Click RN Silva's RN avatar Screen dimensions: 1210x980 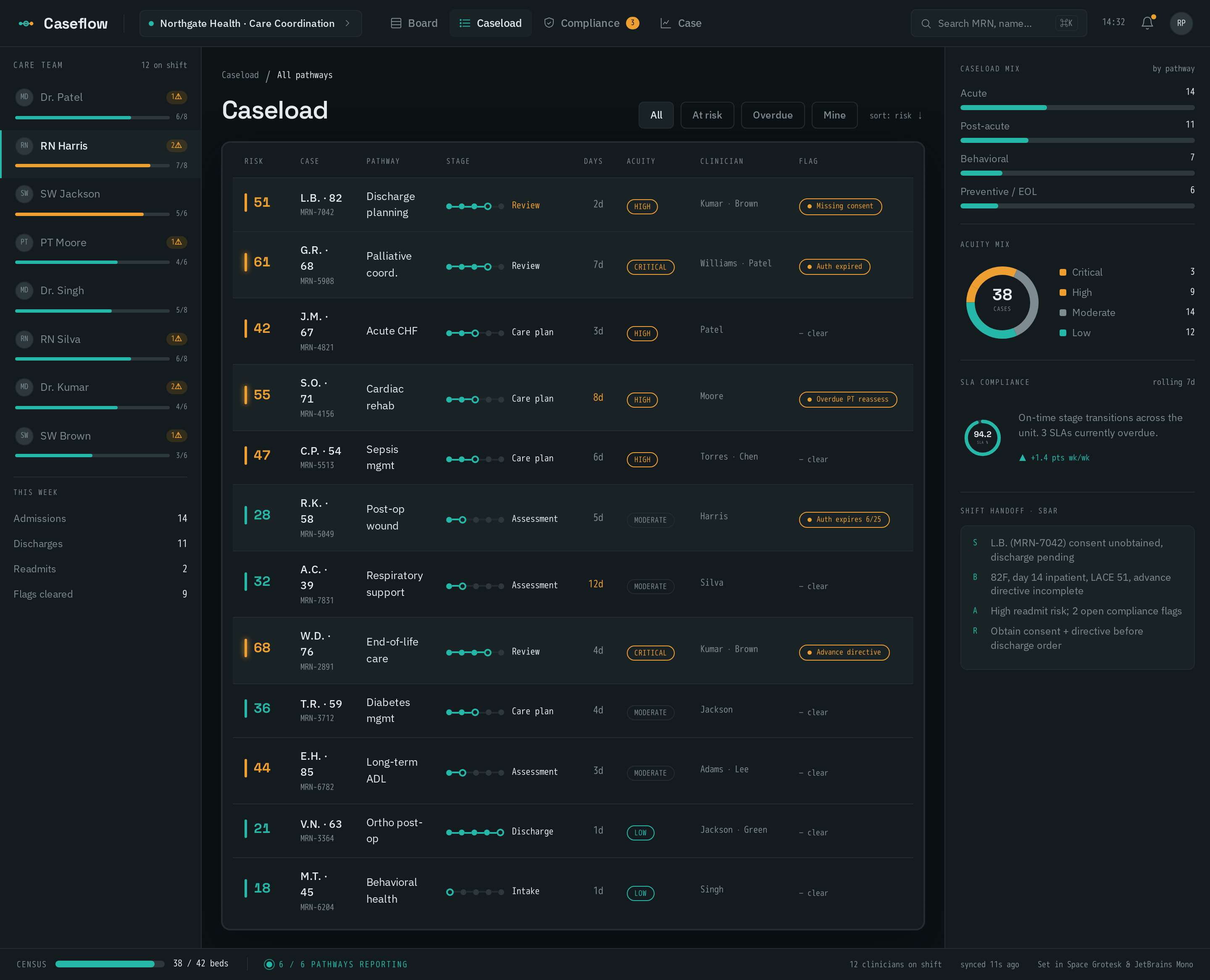pyautogui.click(x=24, y=339)
